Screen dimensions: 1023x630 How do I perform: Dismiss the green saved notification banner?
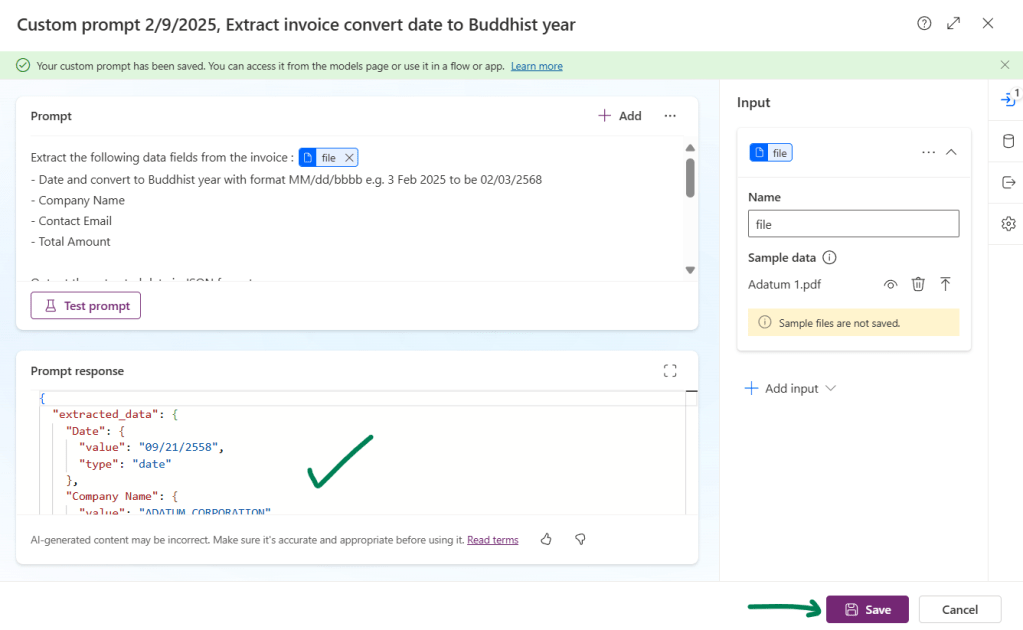[1005, 65]
